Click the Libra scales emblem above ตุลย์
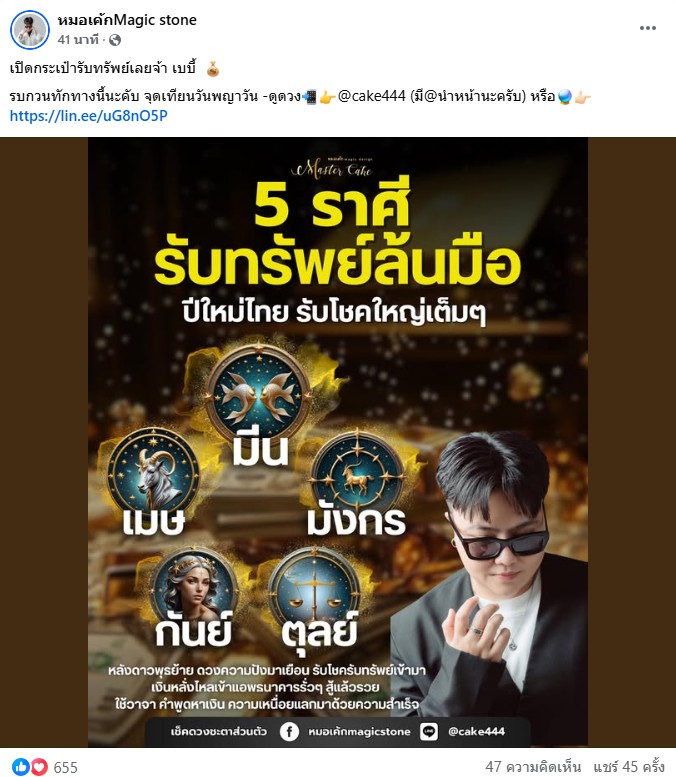This screenshot has width=676, height=777. tap(313, 589)
